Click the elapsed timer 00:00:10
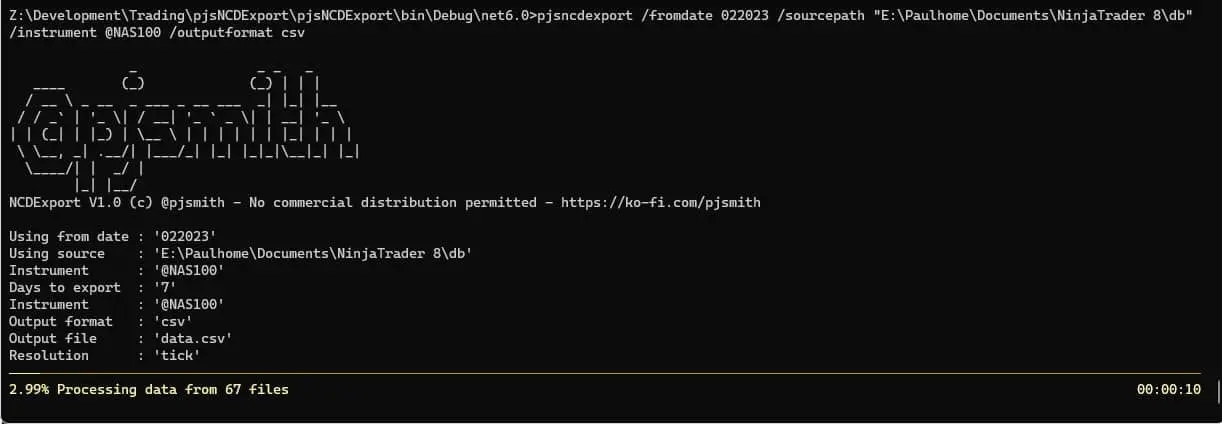The height and width of the screenshot is (424, 1222). [x=1168, y=389]
